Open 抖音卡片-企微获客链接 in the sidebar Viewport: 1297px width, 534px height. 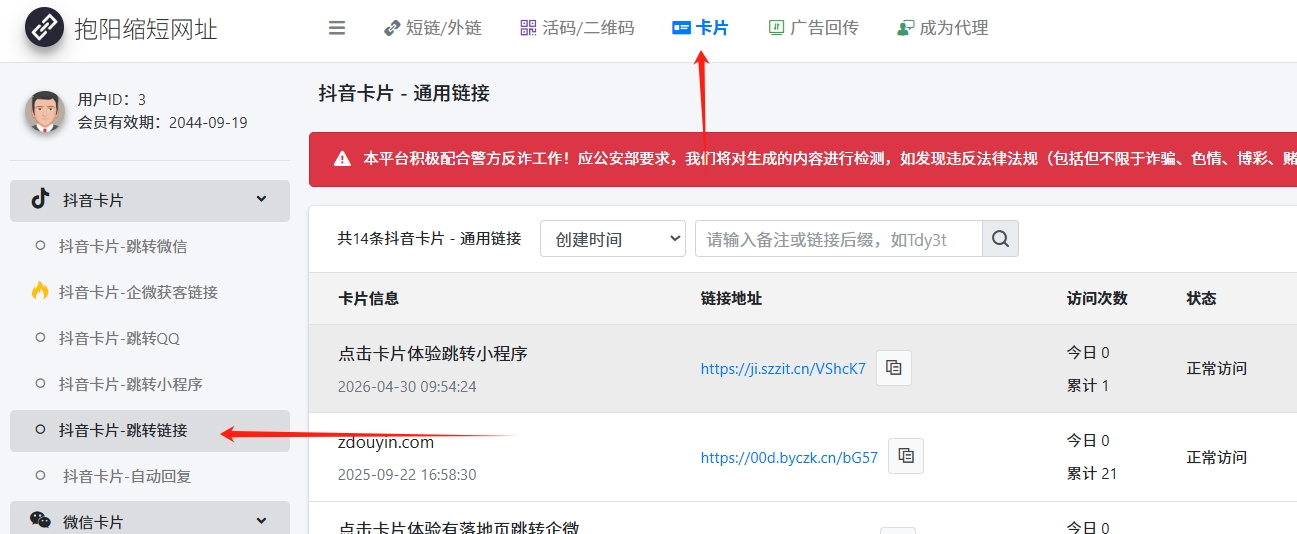point(138,292)
